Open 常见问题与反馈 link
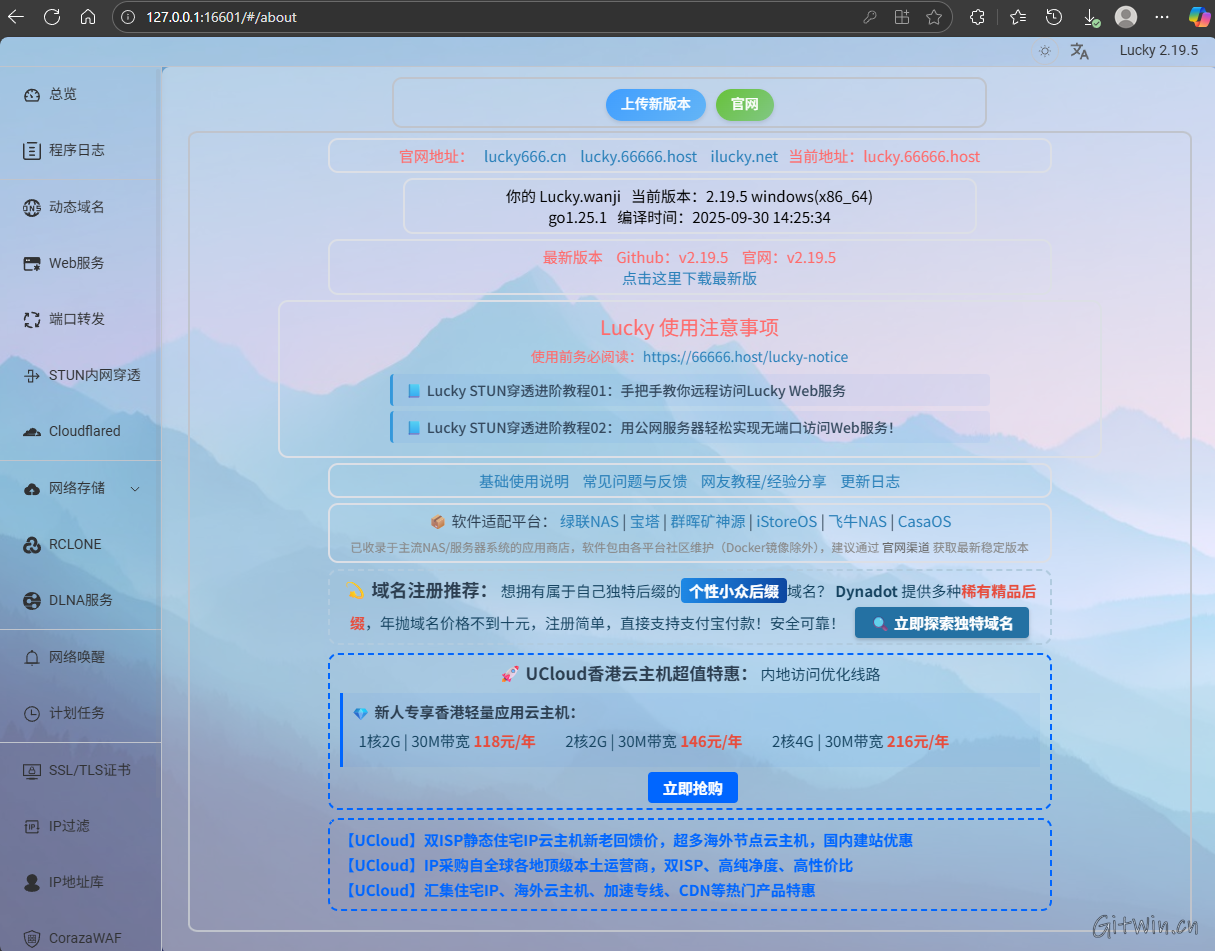This screenshot has width=1215, height=951. point(635,482)
